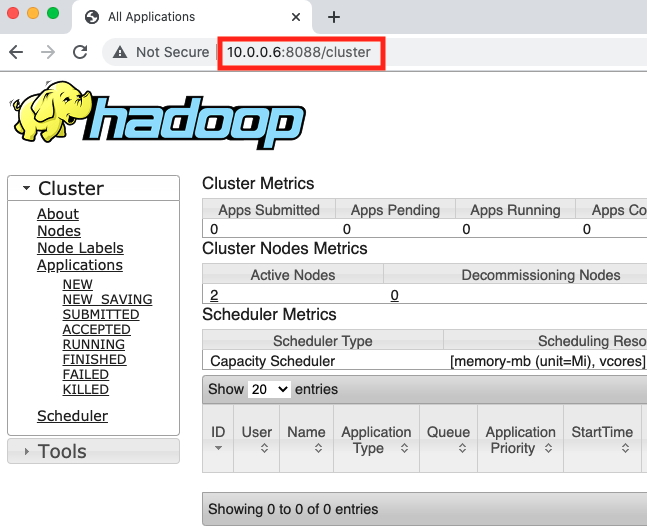Viewport: 647px width, 532px height.
Task: Collapse the Cluster section arrow
Action: (x=26, y=188)
